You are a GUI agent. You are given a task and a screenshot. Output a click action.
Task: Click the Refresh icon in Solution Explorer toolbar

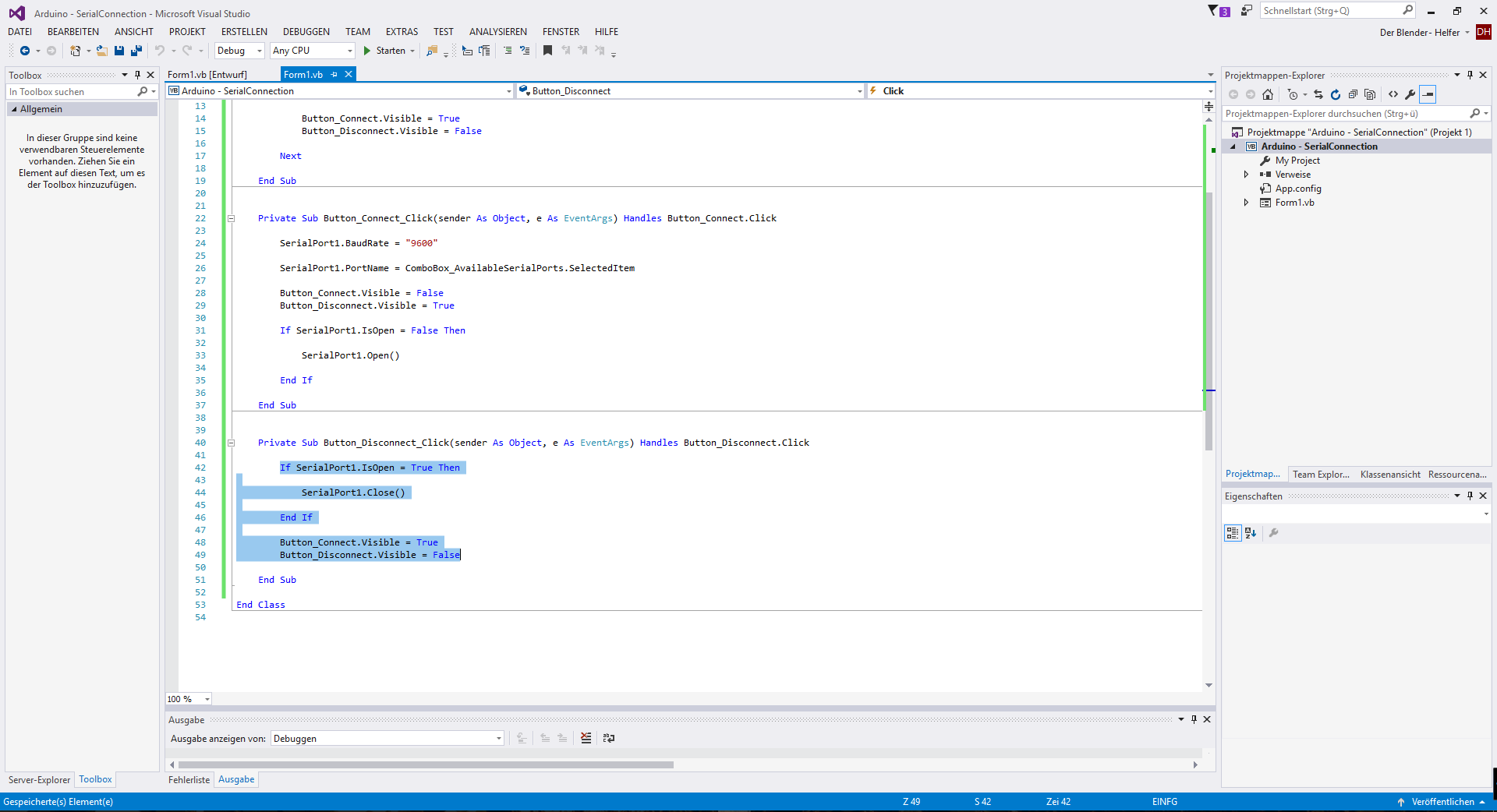tap(1336, 94)
